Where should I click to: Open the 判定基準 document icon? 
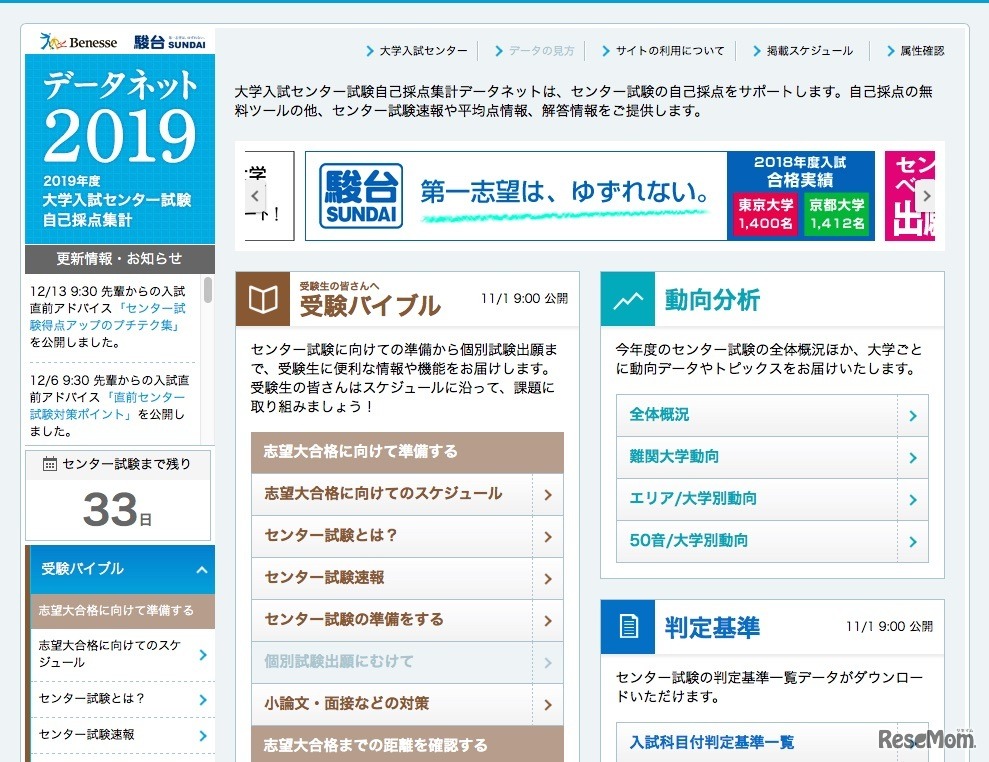(x=628, y=626)
